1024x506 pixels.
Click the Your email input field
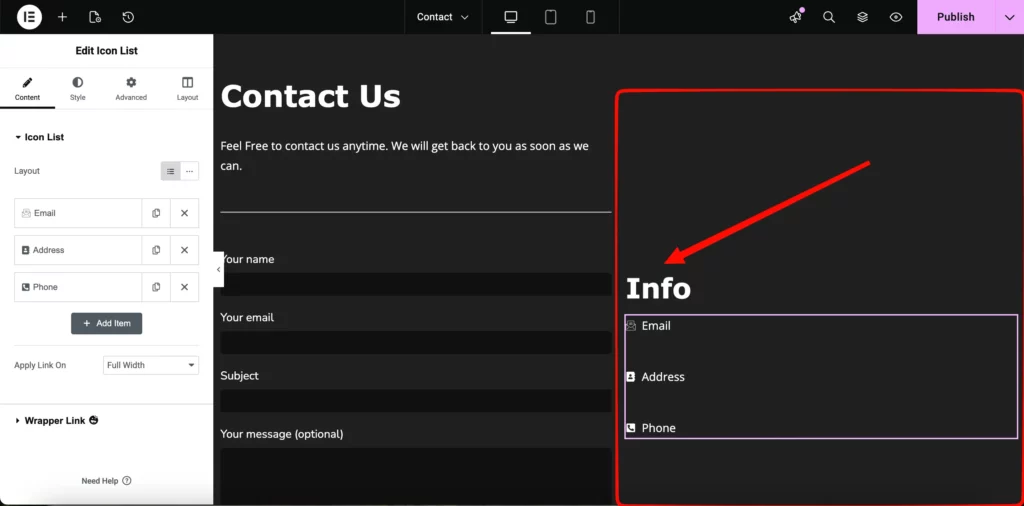[x=415, y=342]
